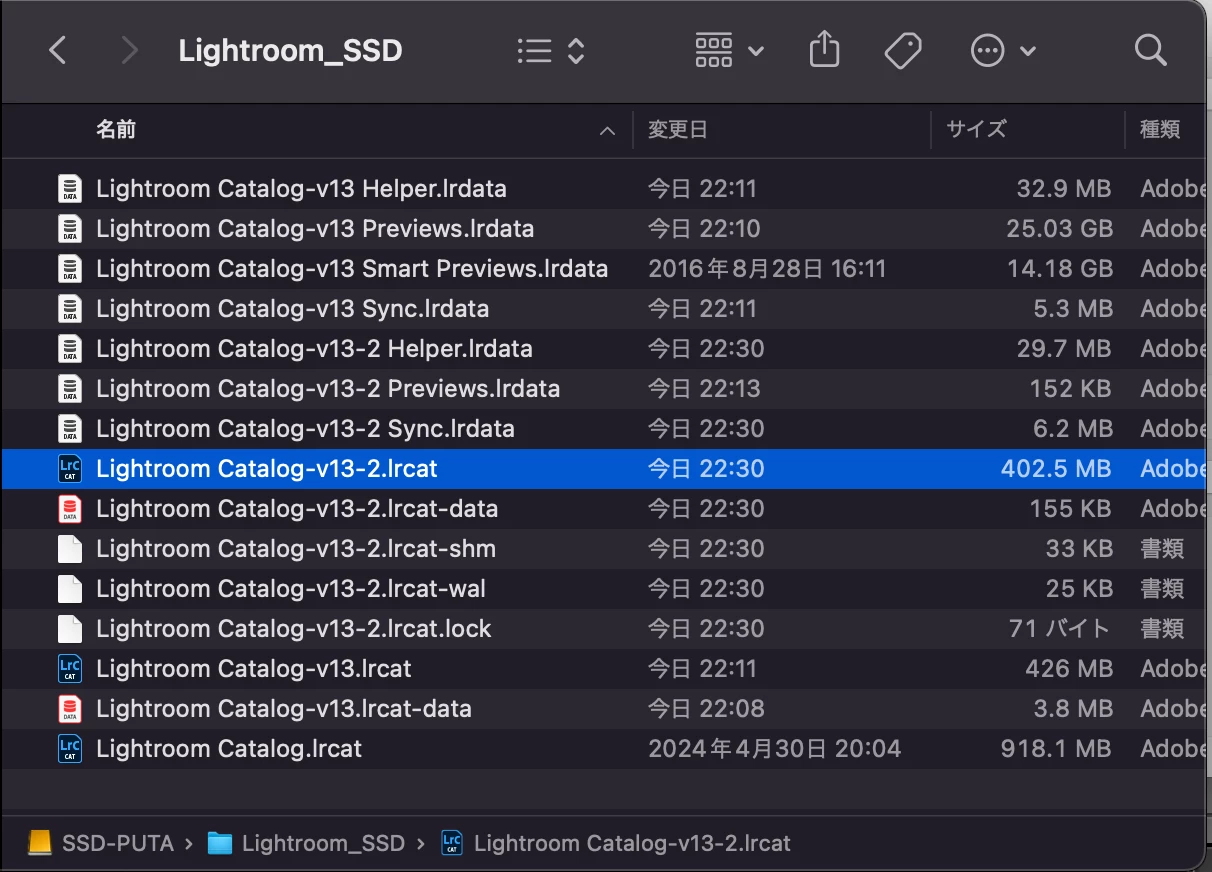Sort by the 変更日 column header

coord(678,129)
